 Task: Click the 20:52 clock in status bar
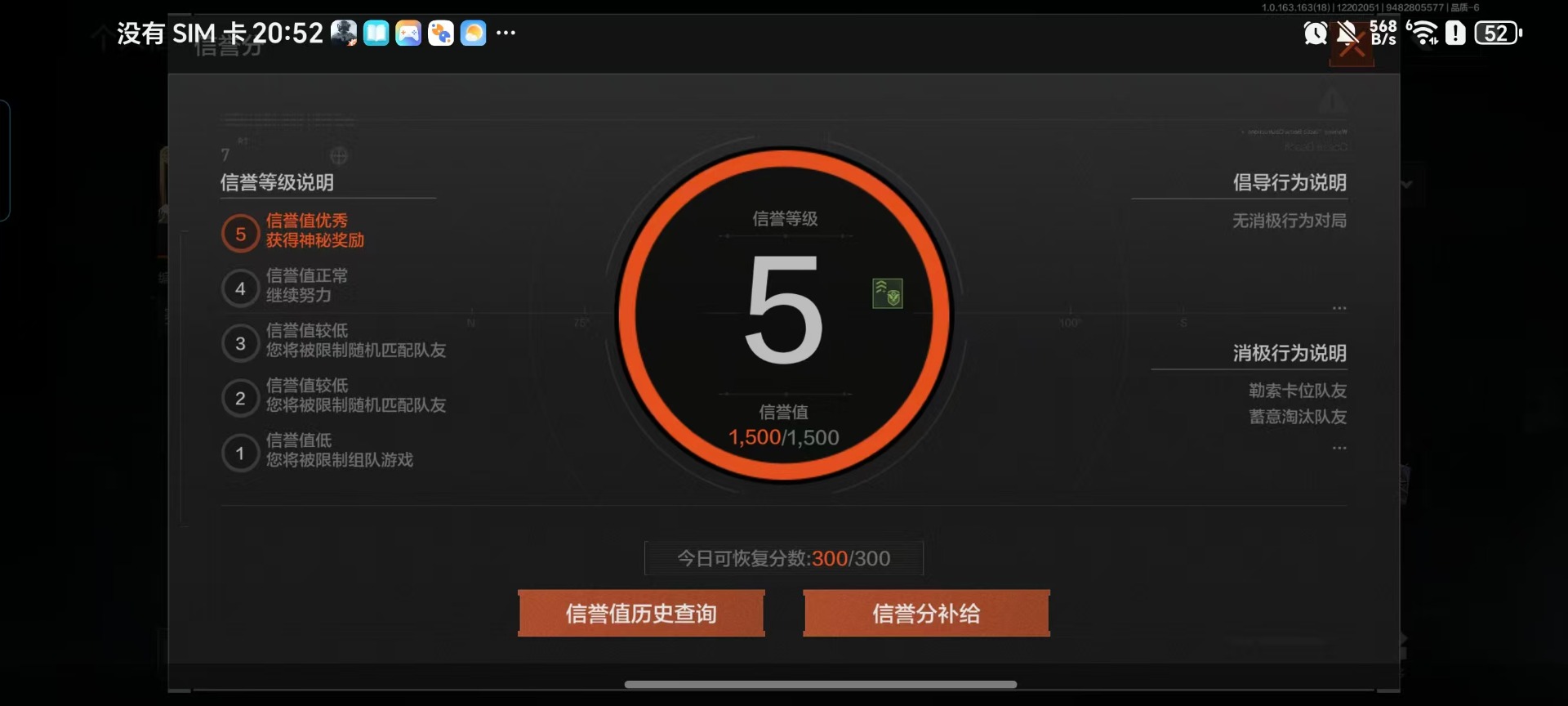pyautogui.click(x=287, y=33)
